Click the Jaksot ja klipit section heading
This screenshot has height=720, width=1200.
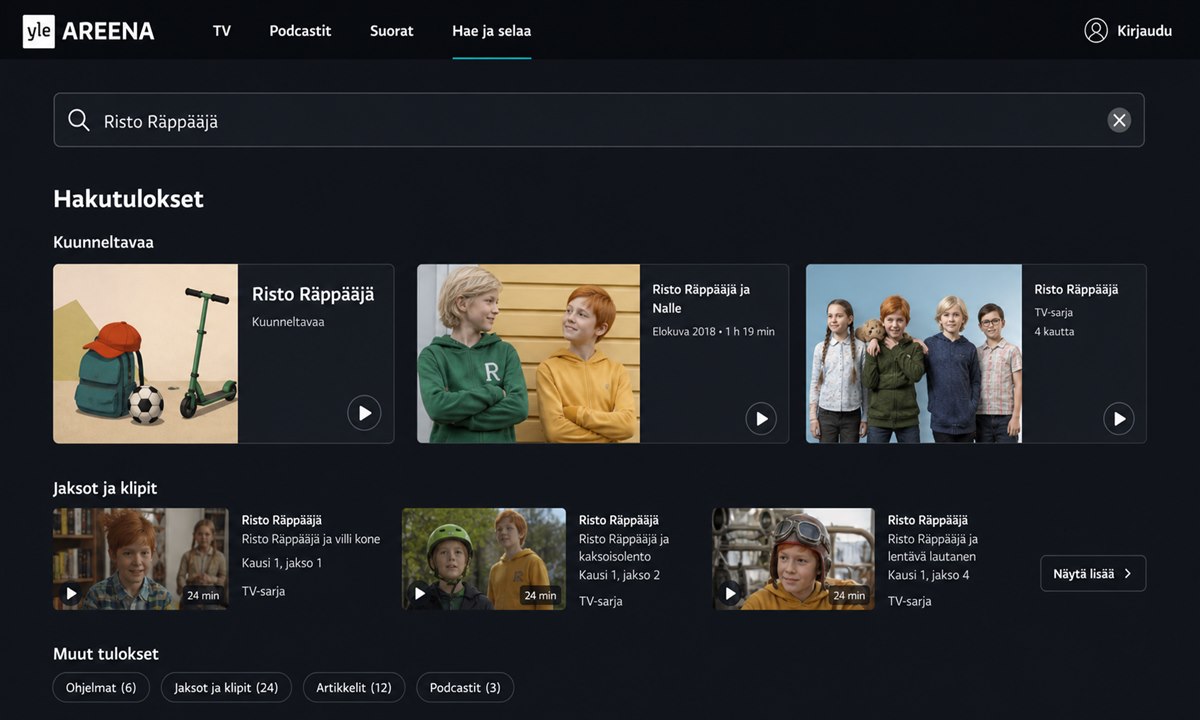[105, 488]
